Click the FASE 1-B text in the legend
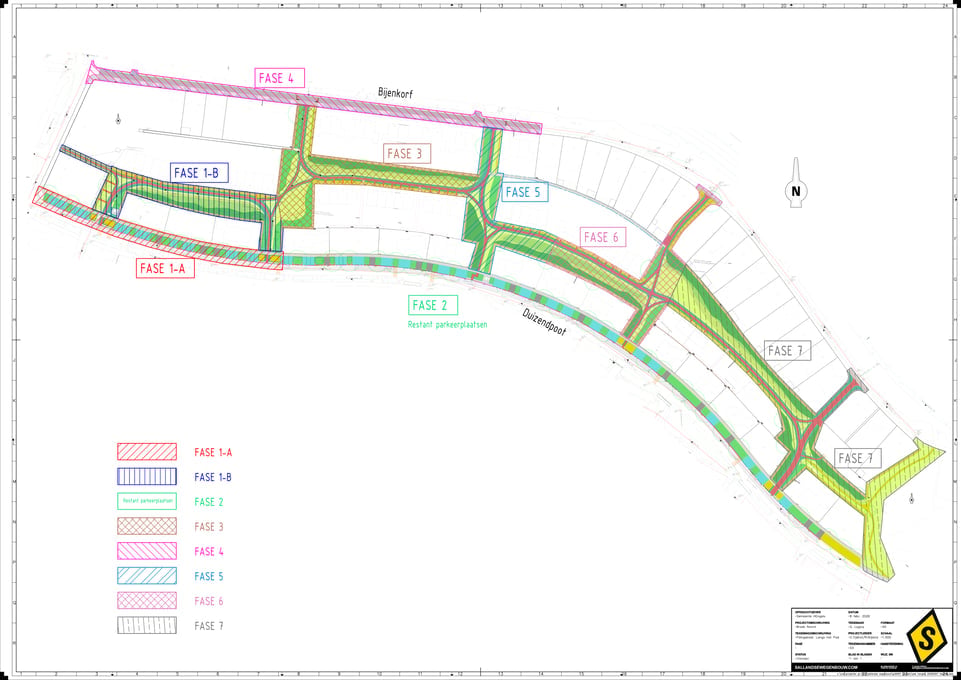 coord(213,477)
